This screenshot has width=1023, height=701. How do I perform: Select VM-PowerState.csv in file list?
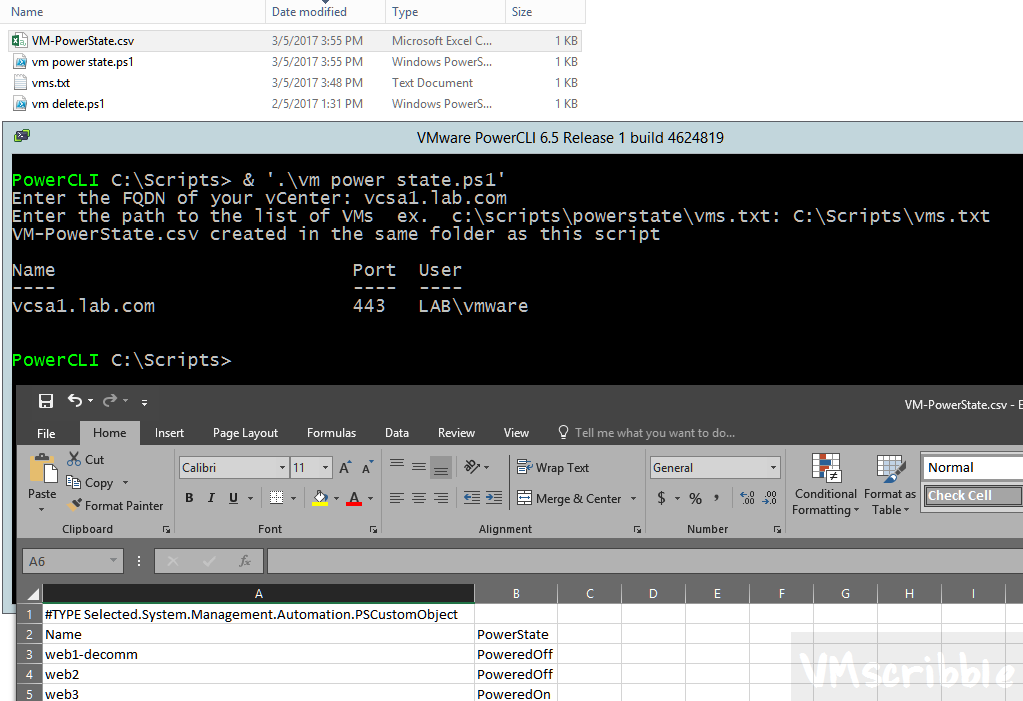295,40
